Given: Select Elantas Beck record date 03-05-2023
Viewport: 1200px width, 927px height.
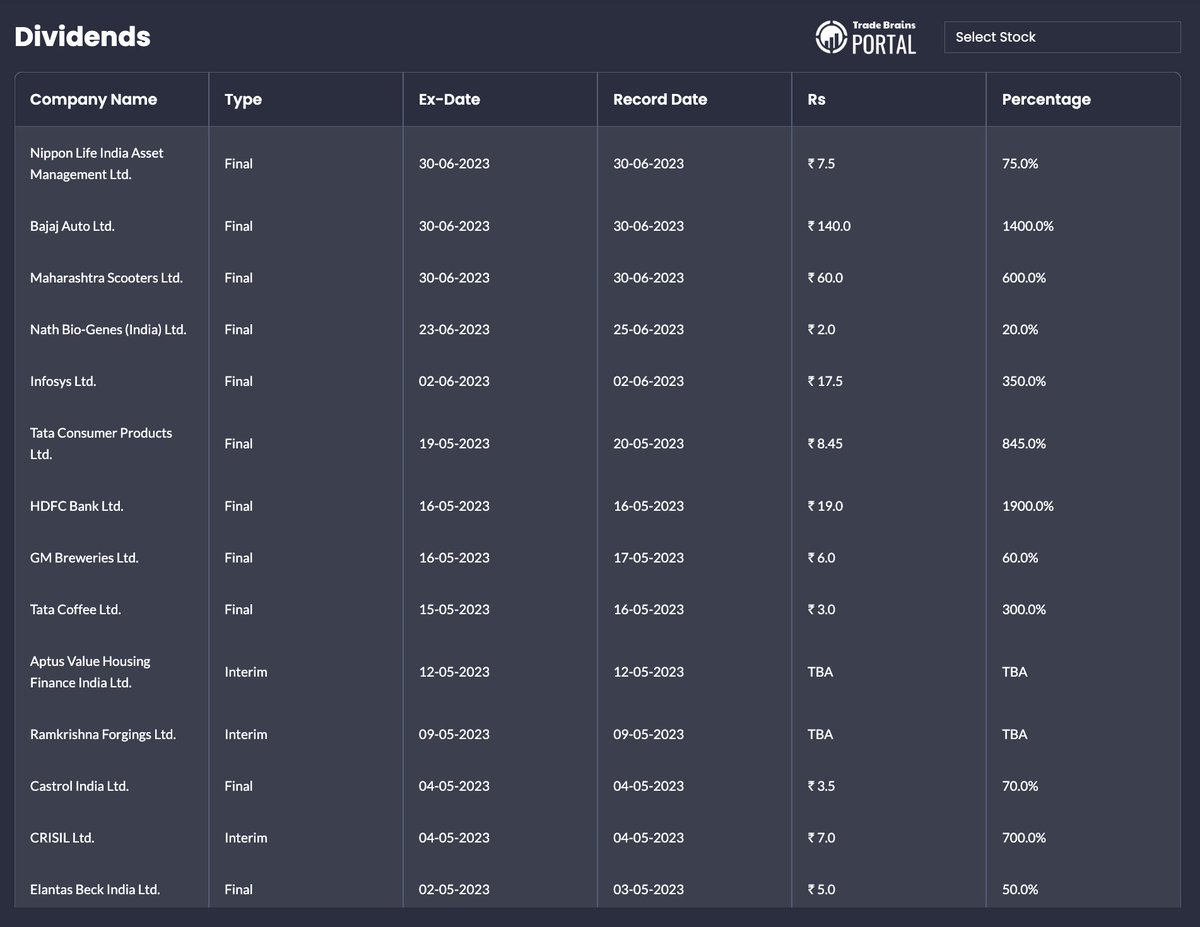Looking at the screenshot, I should click(649, 890).
